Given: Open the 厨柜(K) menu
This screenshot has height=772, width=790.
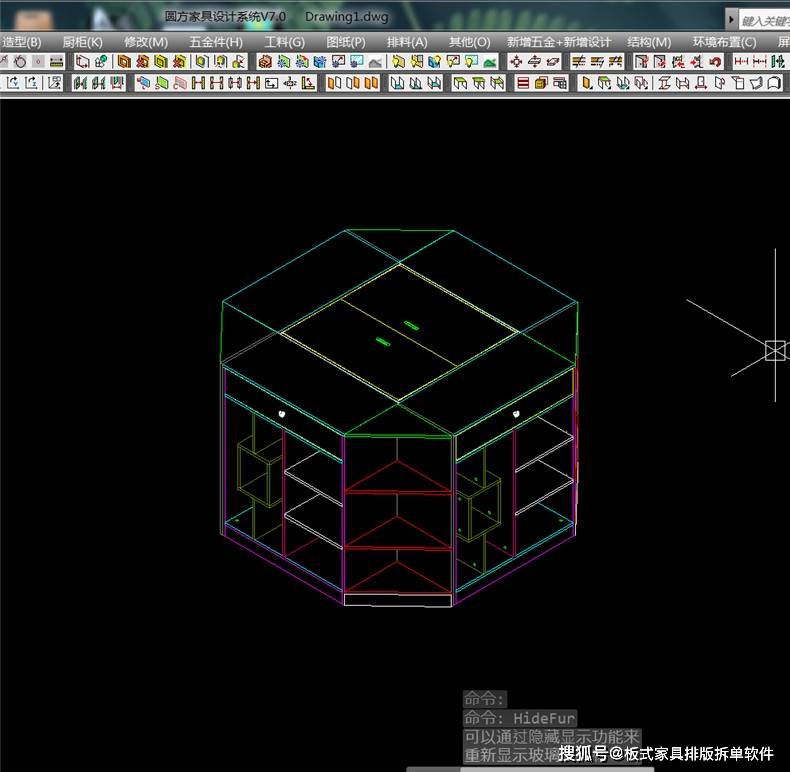Looking at the screenshot, I should coord(83,42).
